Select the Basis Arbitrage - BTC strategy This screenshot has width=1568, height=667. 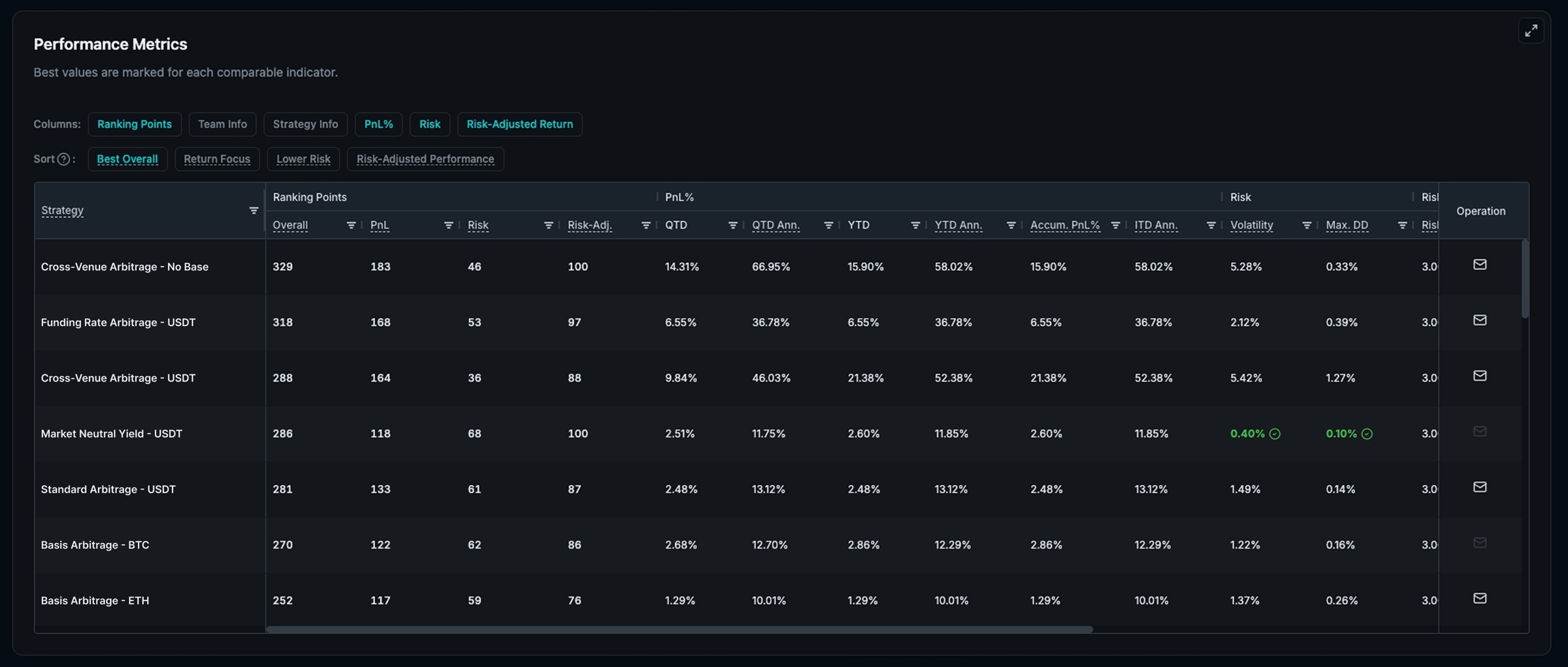coord(95,544)
